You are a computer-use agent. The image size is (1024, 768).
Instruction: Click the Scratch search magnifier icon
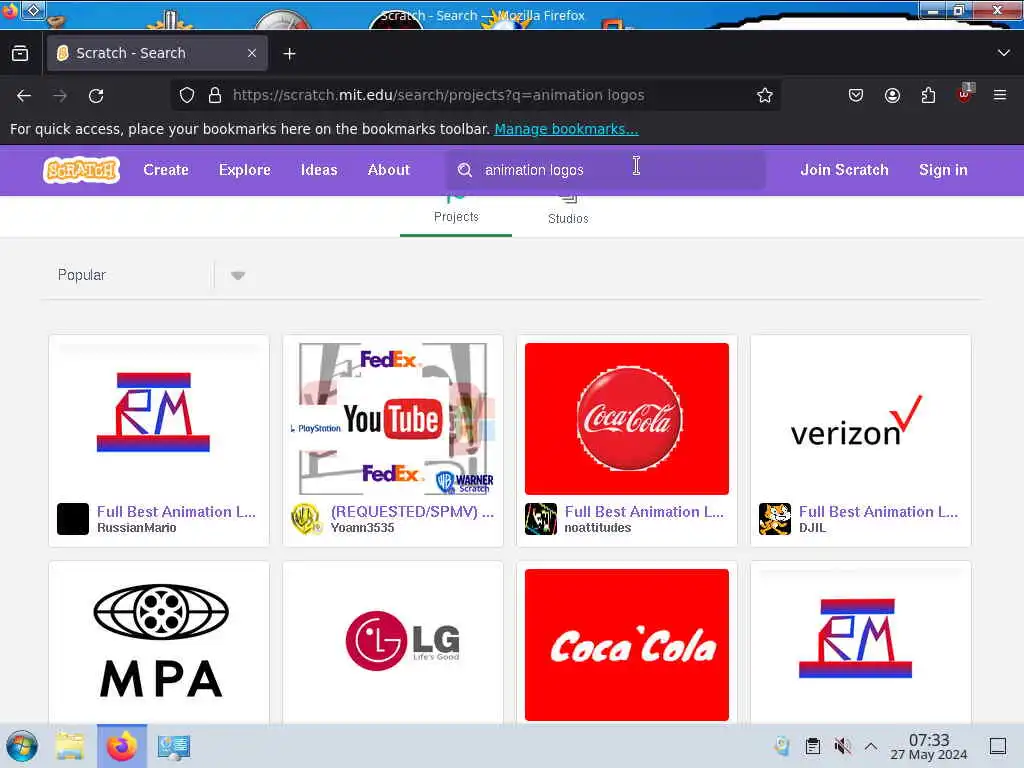tap(464, 170)
